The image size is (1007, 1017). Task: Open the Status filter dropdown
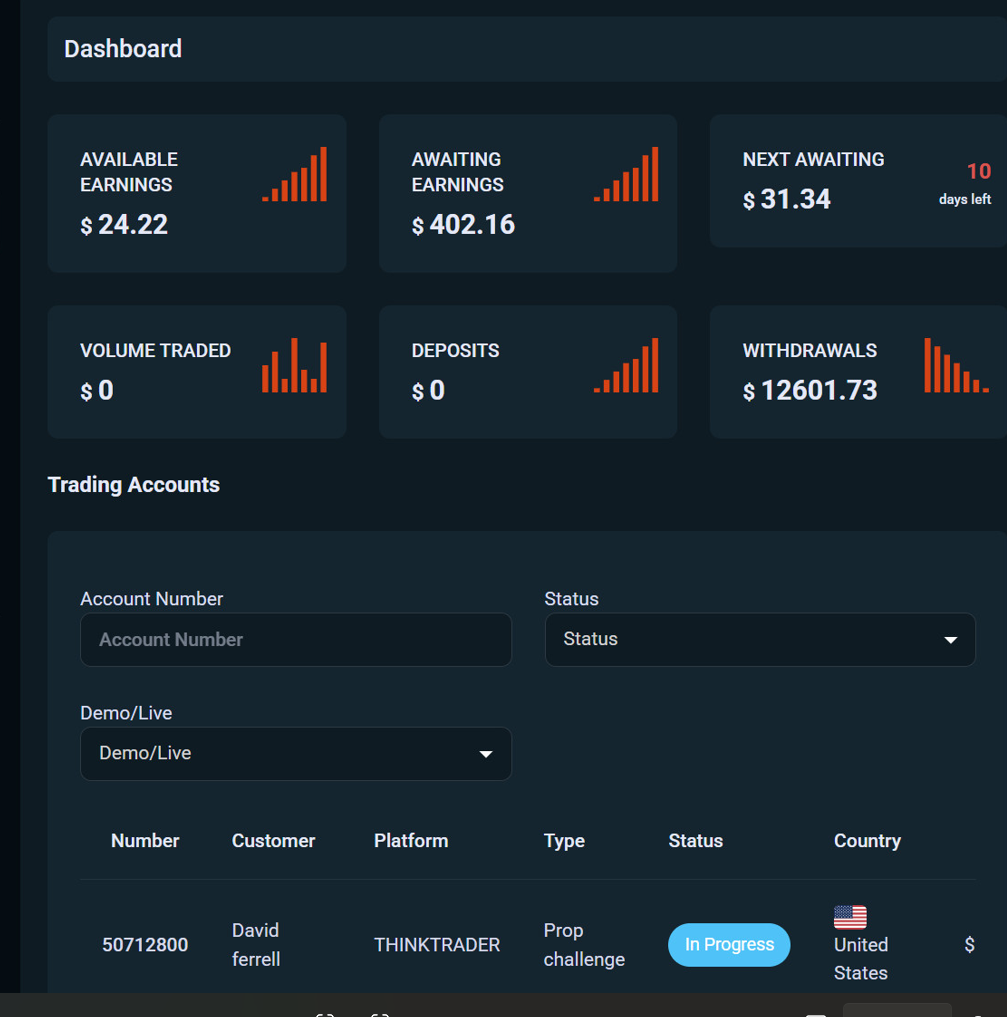[759, 639]
